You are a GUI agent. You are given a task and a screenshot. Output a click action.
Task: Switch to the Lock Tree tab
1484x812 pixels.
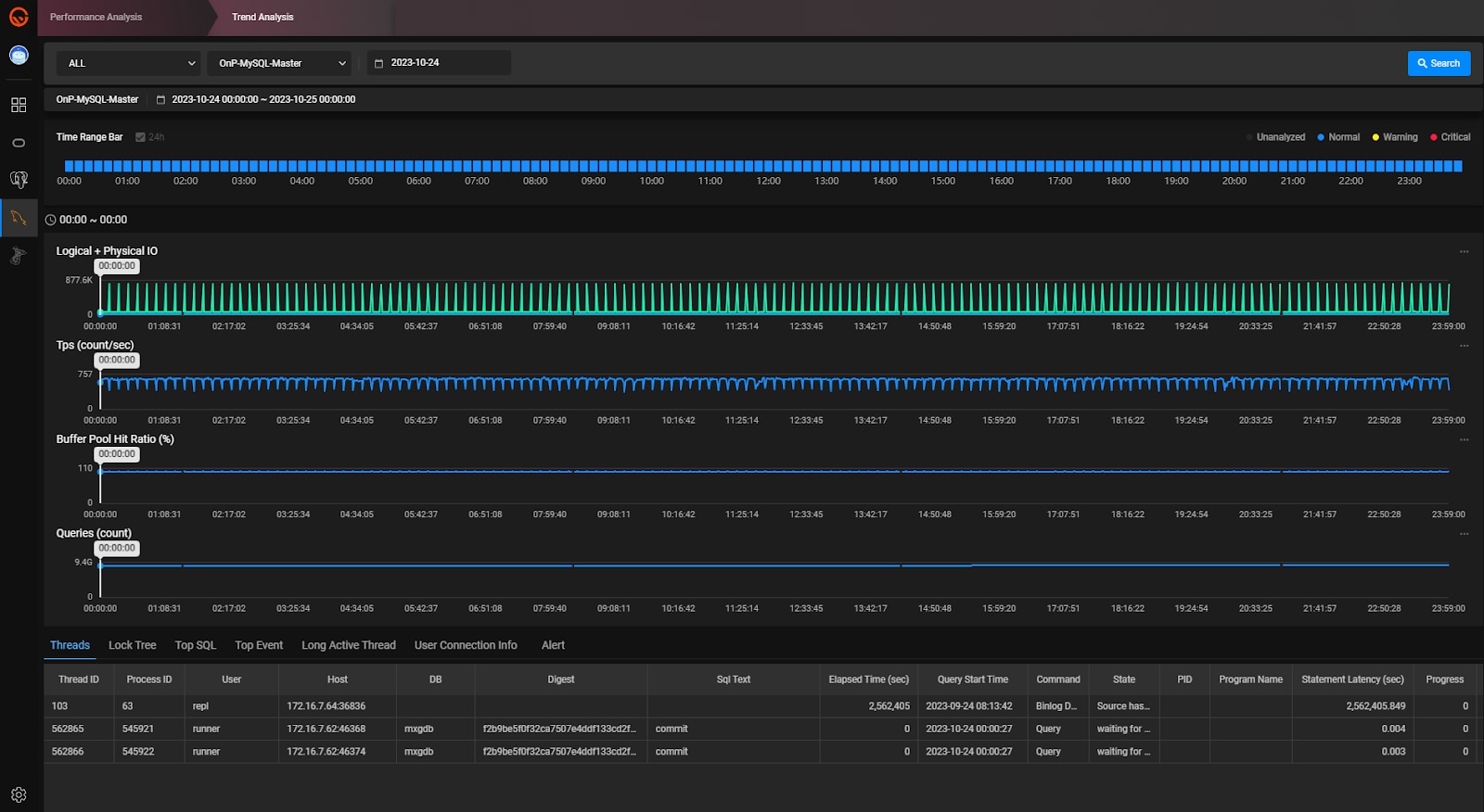point(132,645)
